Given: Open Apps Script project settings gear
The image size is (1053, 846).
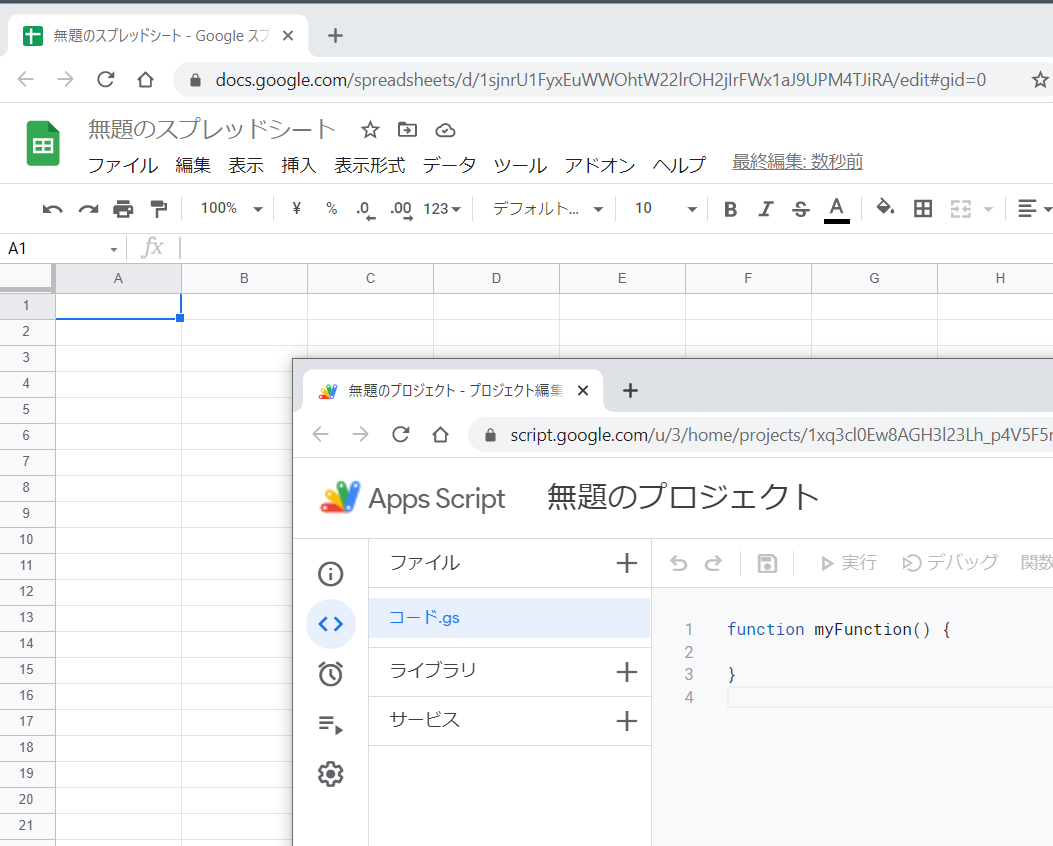Looking at the screenshot, I should pos(330,774).
